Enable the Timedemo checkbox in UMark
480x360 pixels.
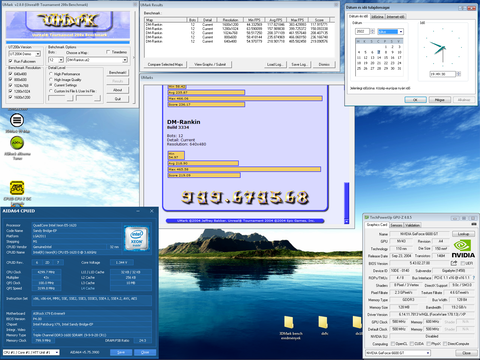coord(108,52)
